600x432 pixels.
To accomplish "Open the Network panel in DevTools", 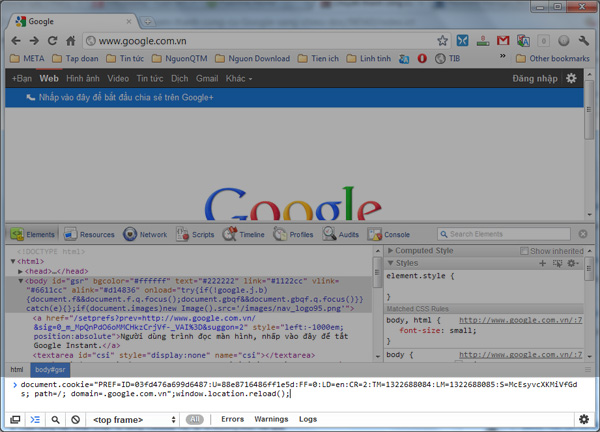I will click(x=145, y=234).
